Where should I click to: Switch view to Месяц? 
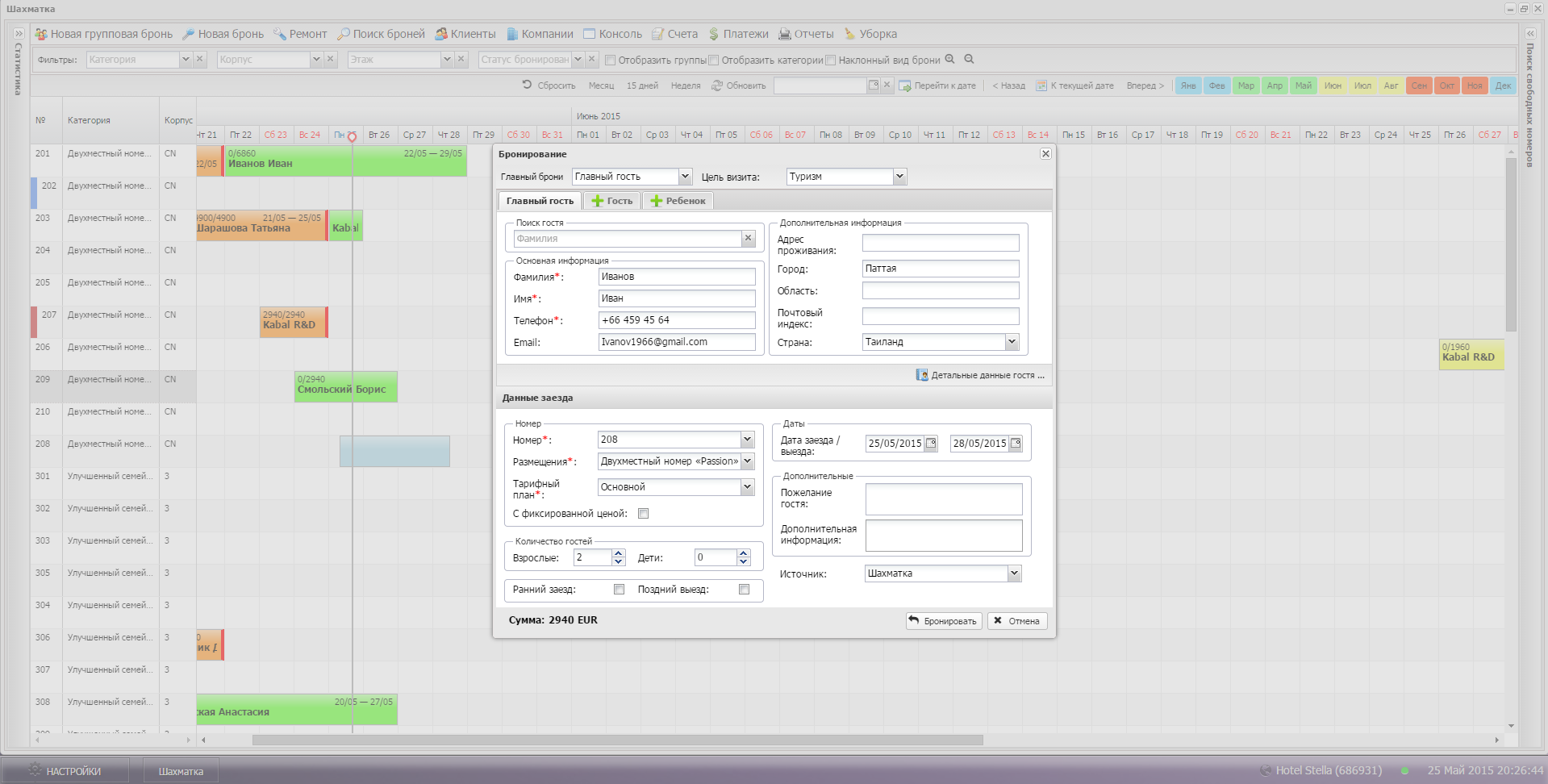coord(601,85)
